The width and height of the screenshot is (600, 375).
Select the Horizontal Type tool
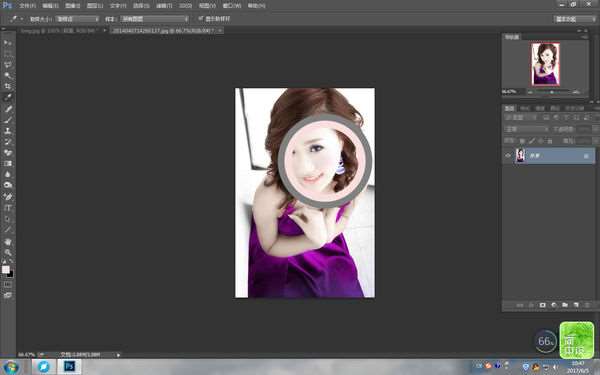click(x=8, y=208)
